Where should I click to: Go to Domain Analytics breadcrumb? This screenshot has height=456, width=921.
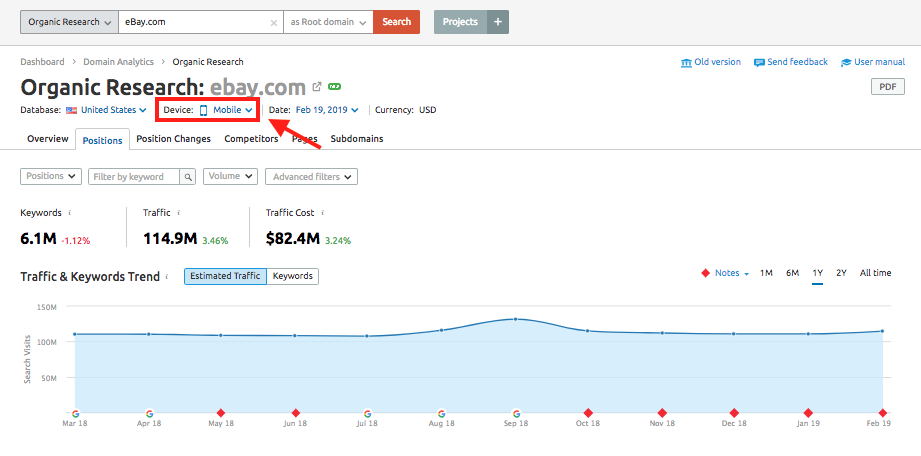(x=118, y=62)
